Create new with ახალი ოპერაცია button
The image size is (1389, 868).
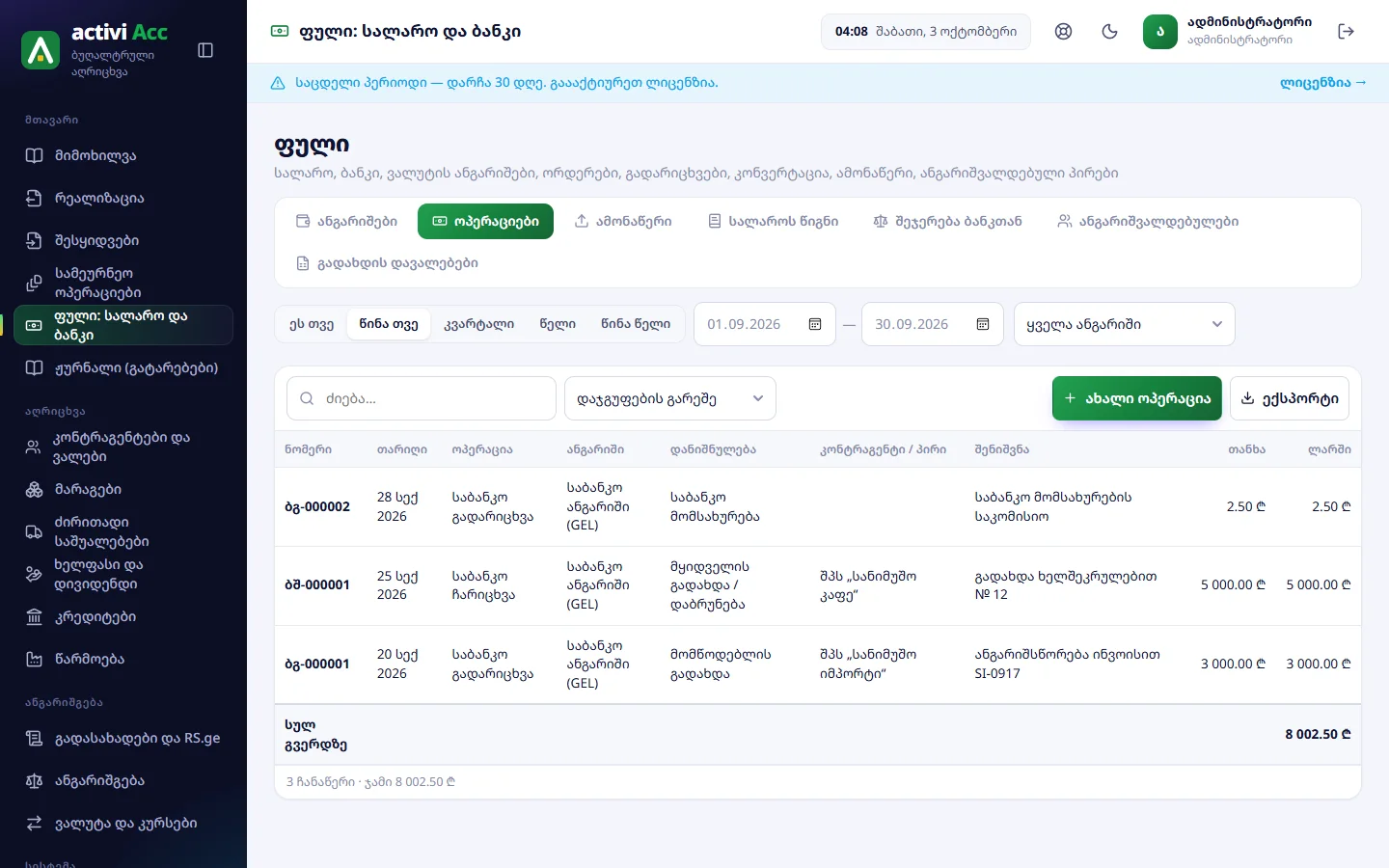(1137, 398)
